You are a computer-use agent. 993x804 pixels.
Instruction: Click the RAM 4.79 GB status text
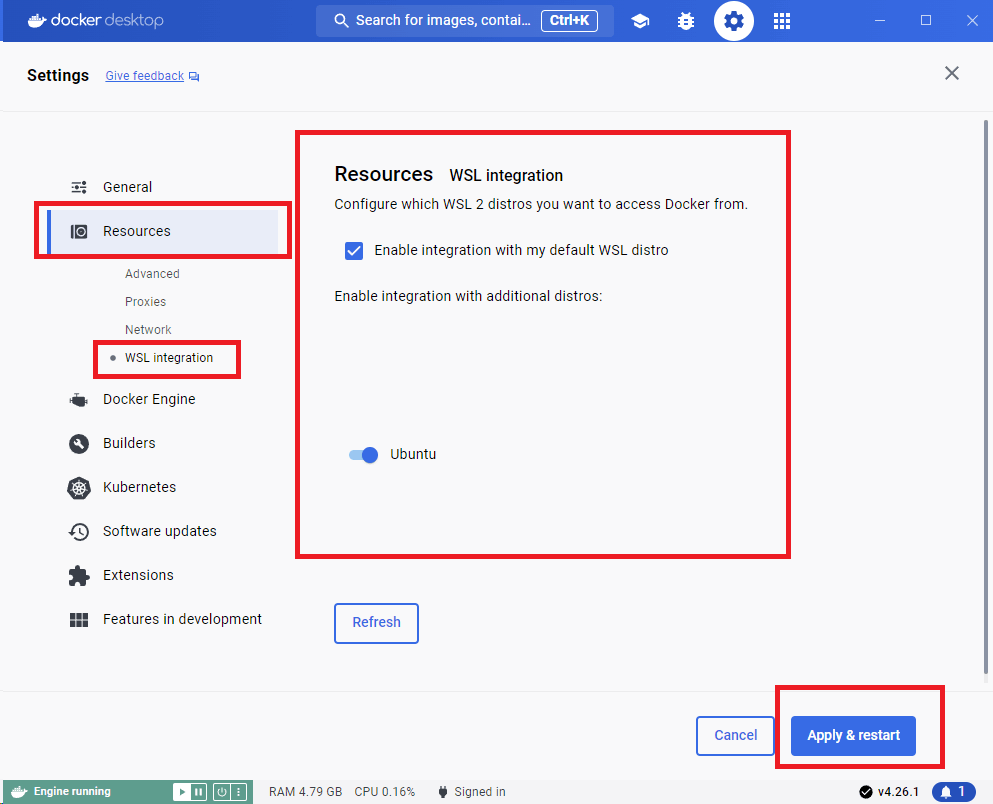click(305, 791)
